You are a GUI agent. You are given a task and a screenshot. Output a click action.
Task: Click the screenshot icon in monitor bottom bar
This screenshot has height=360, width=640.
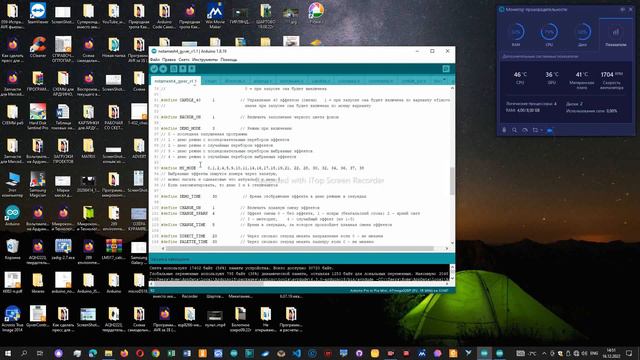[535, 130]
